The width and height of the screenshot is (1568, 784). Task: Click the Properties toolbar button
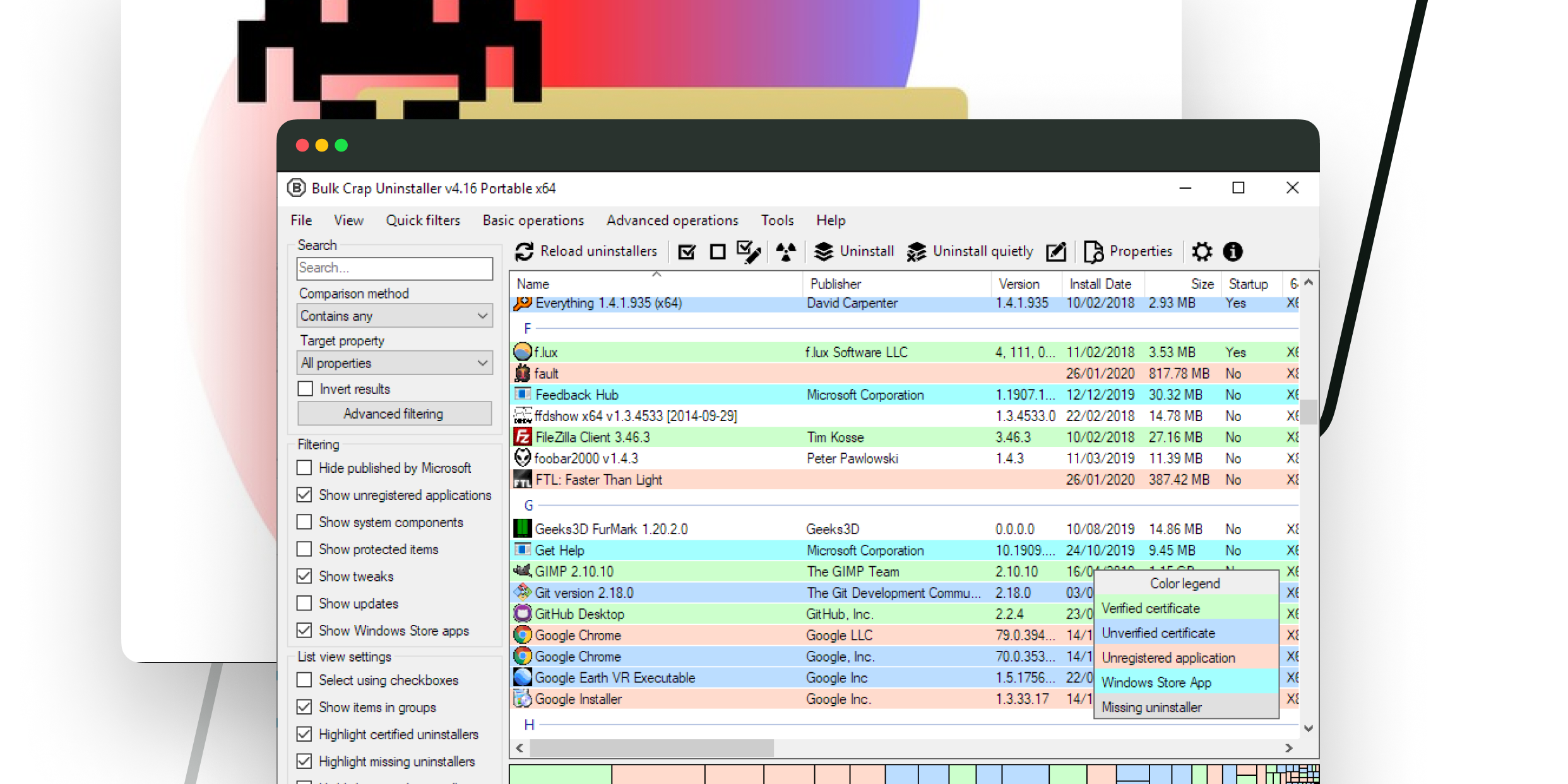[1128, 251]
